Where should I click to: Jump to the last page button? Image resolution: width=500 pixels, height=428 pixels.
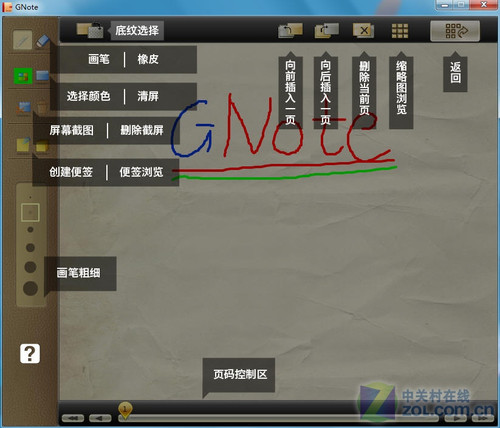point(483,418)
